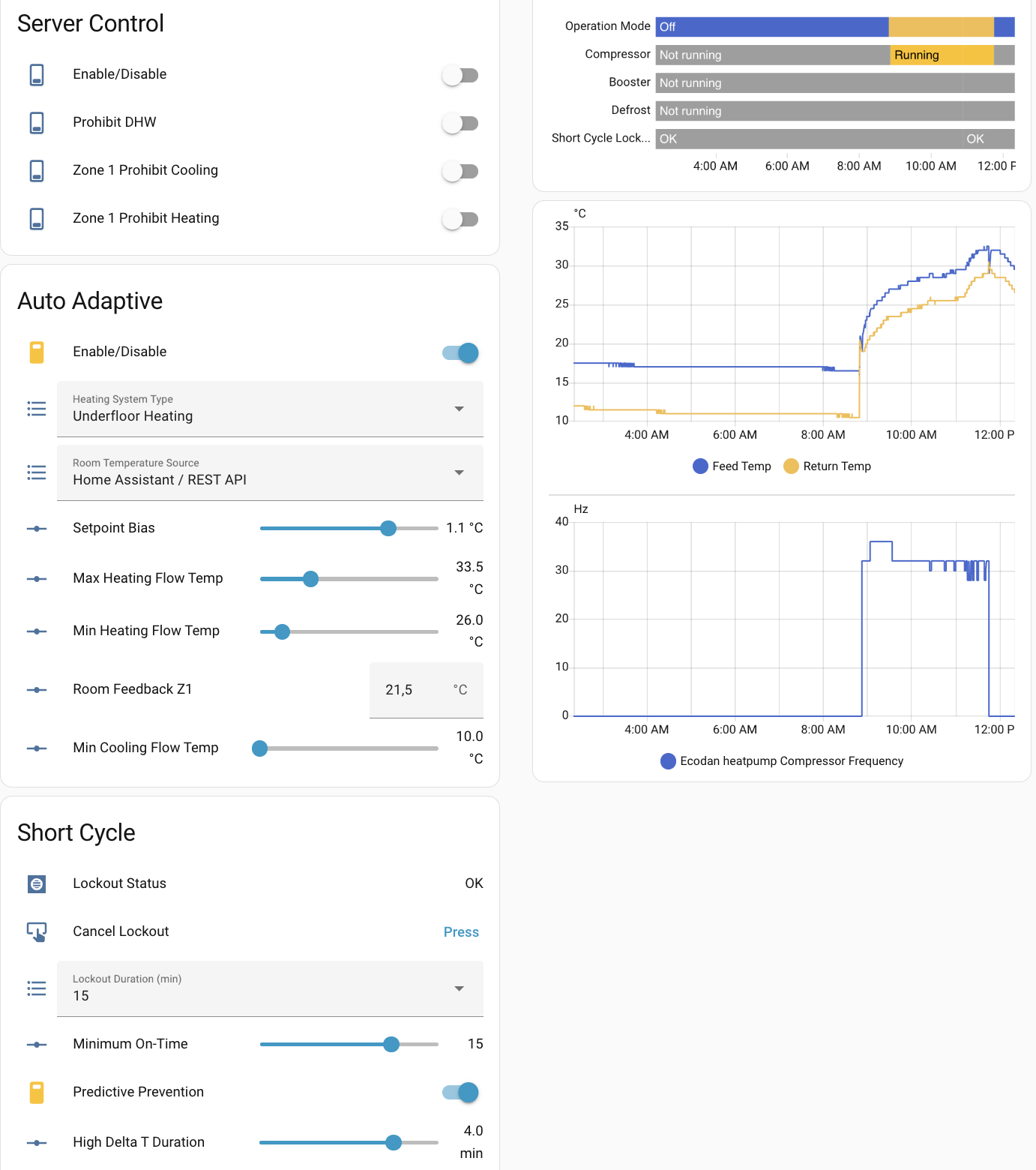Toggle Return Temp legend item
The height and width of the screenshot is (1170, 1036).
click(827, 466)
